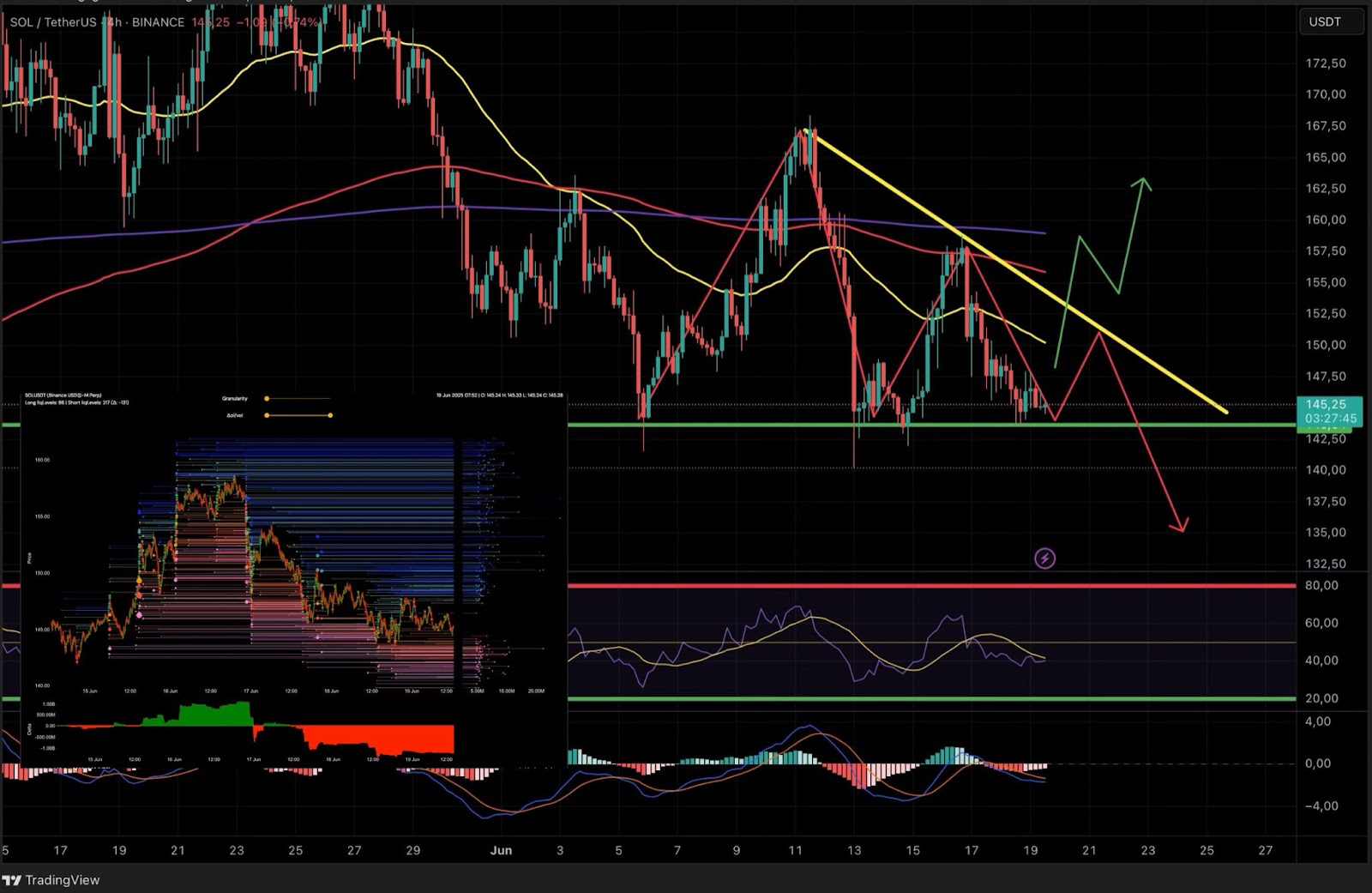Click the purple lightning bolt icon
This screenshot has height=893, width=1372.
pos(1044,558)
